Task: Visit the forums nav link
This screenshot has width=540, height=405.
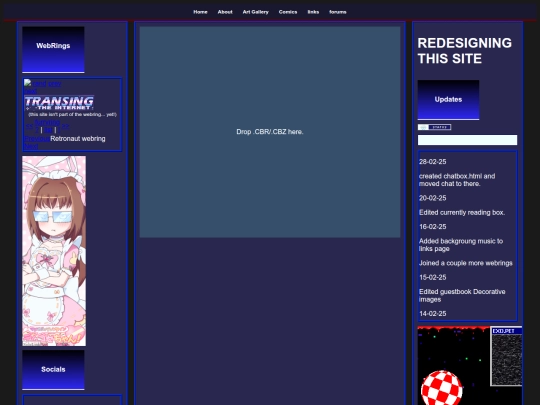Action: [x=338, y=12]
